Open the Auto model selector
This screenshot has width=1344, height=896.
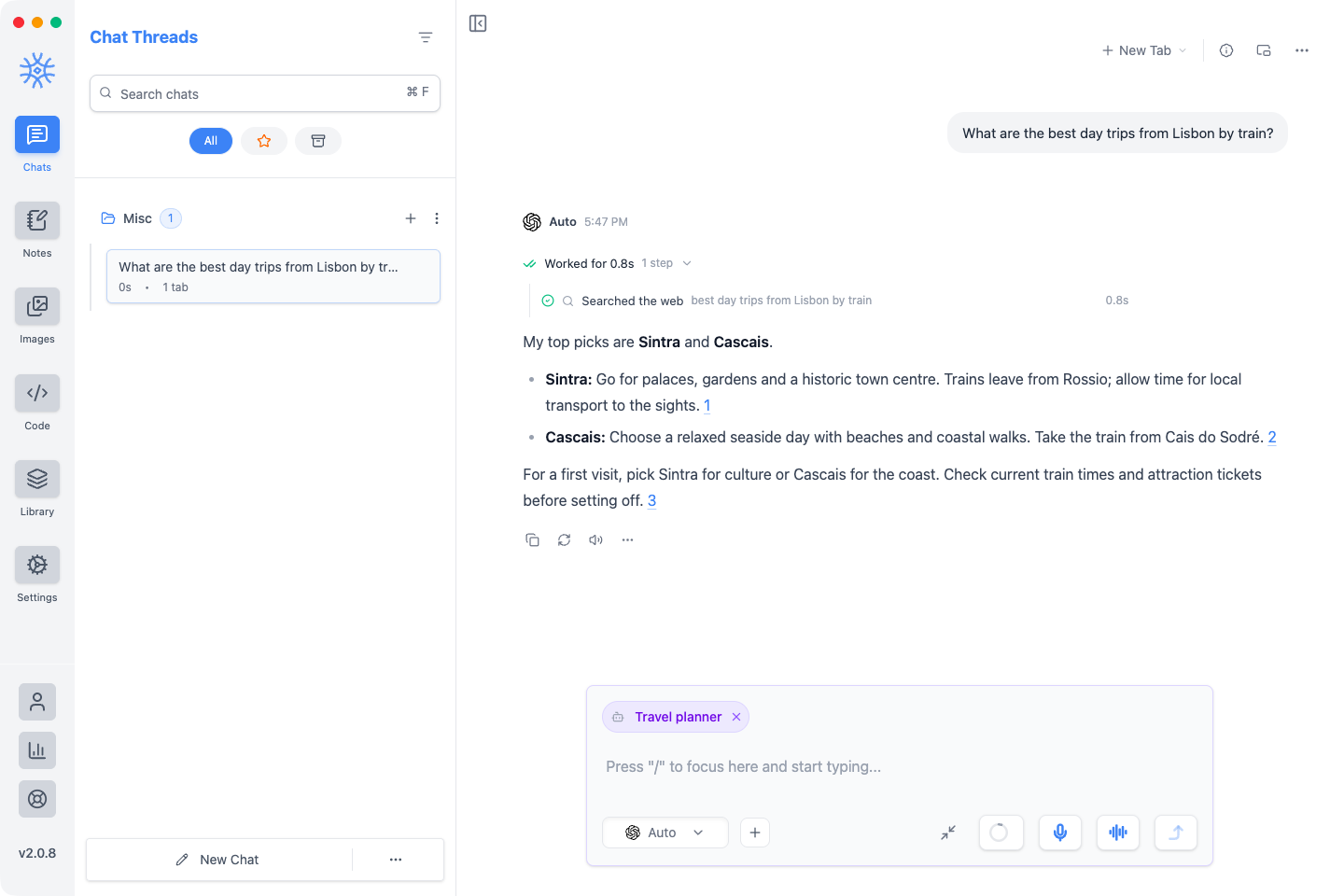(665, 833)
